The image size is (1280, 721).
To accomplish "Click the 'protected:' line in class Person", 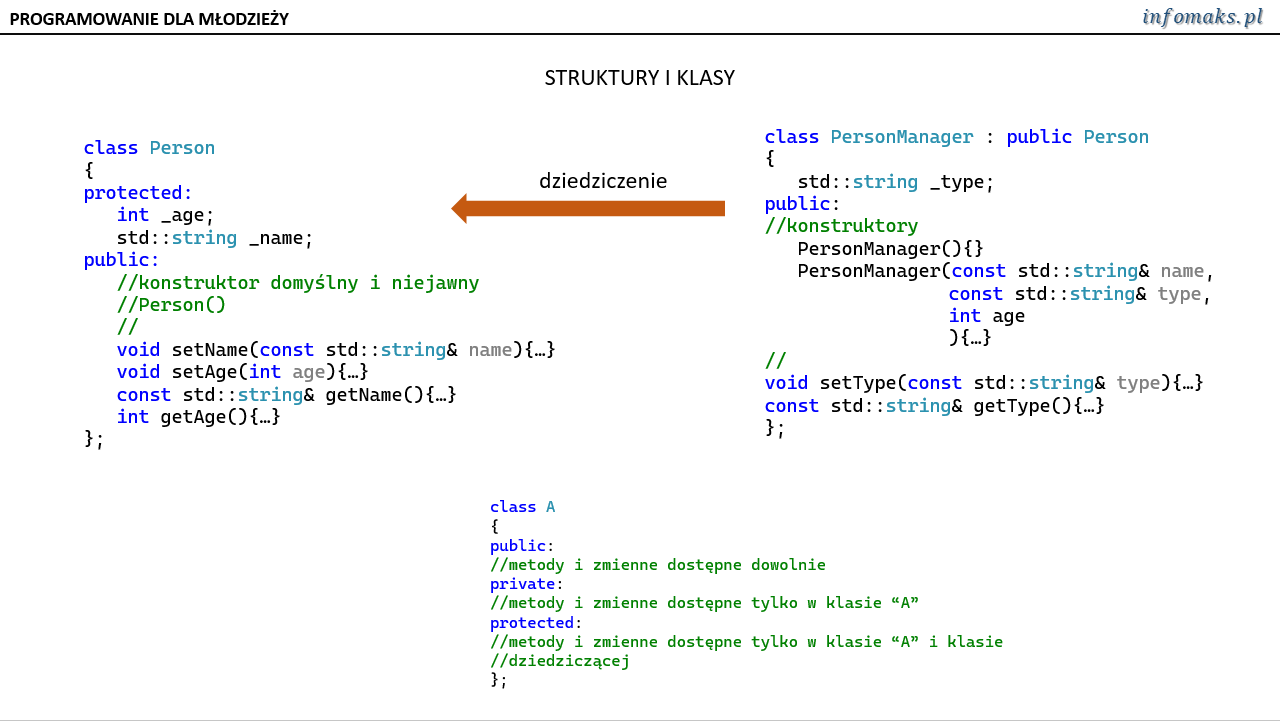I will pyautogui.click(x=138, y=192).
